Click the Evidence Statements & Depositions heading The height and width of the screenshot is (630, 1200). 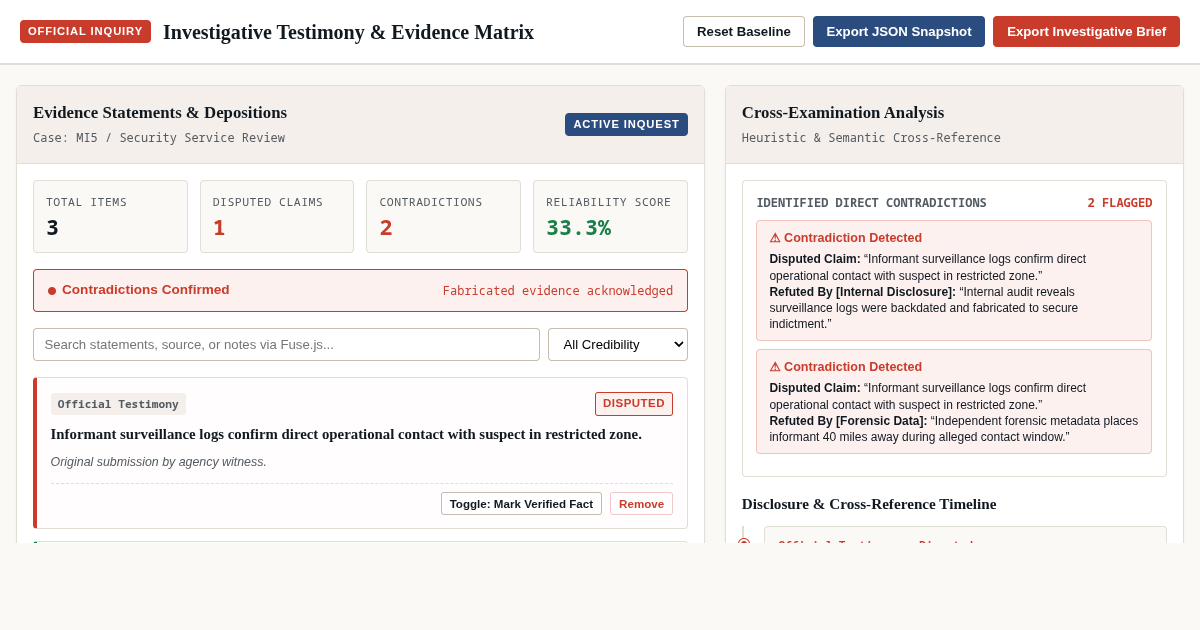[x=160, y=113]
